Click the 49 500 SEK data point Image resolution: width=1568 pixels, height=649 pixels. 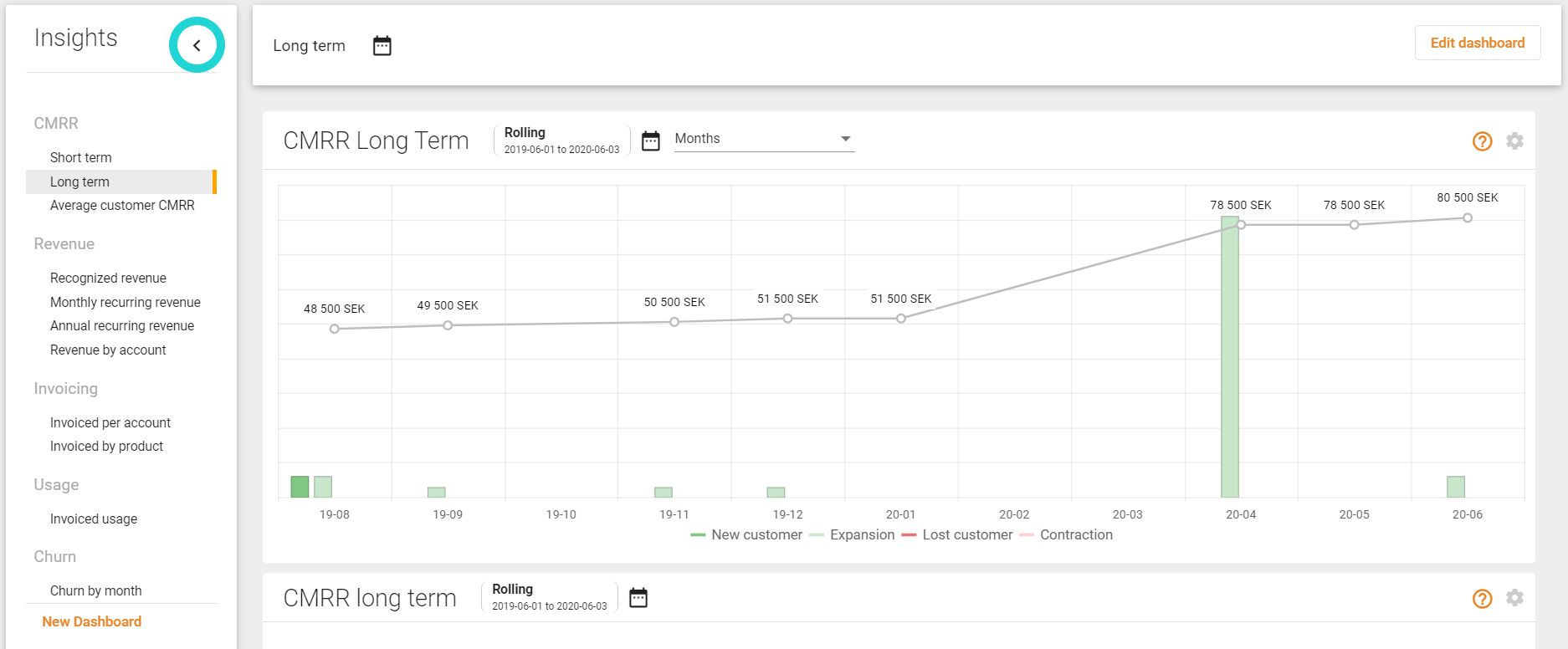[x=448, y=325]
